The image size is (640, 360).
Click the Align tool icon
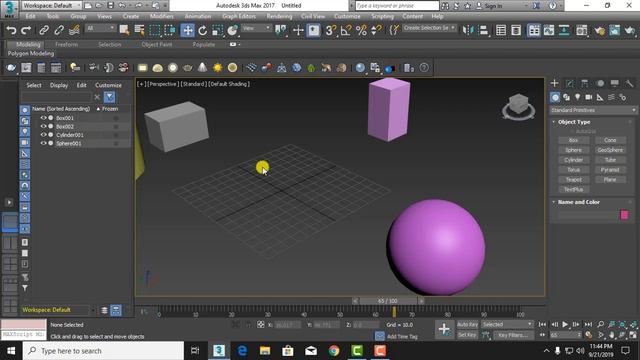click(x=484, y=30)
